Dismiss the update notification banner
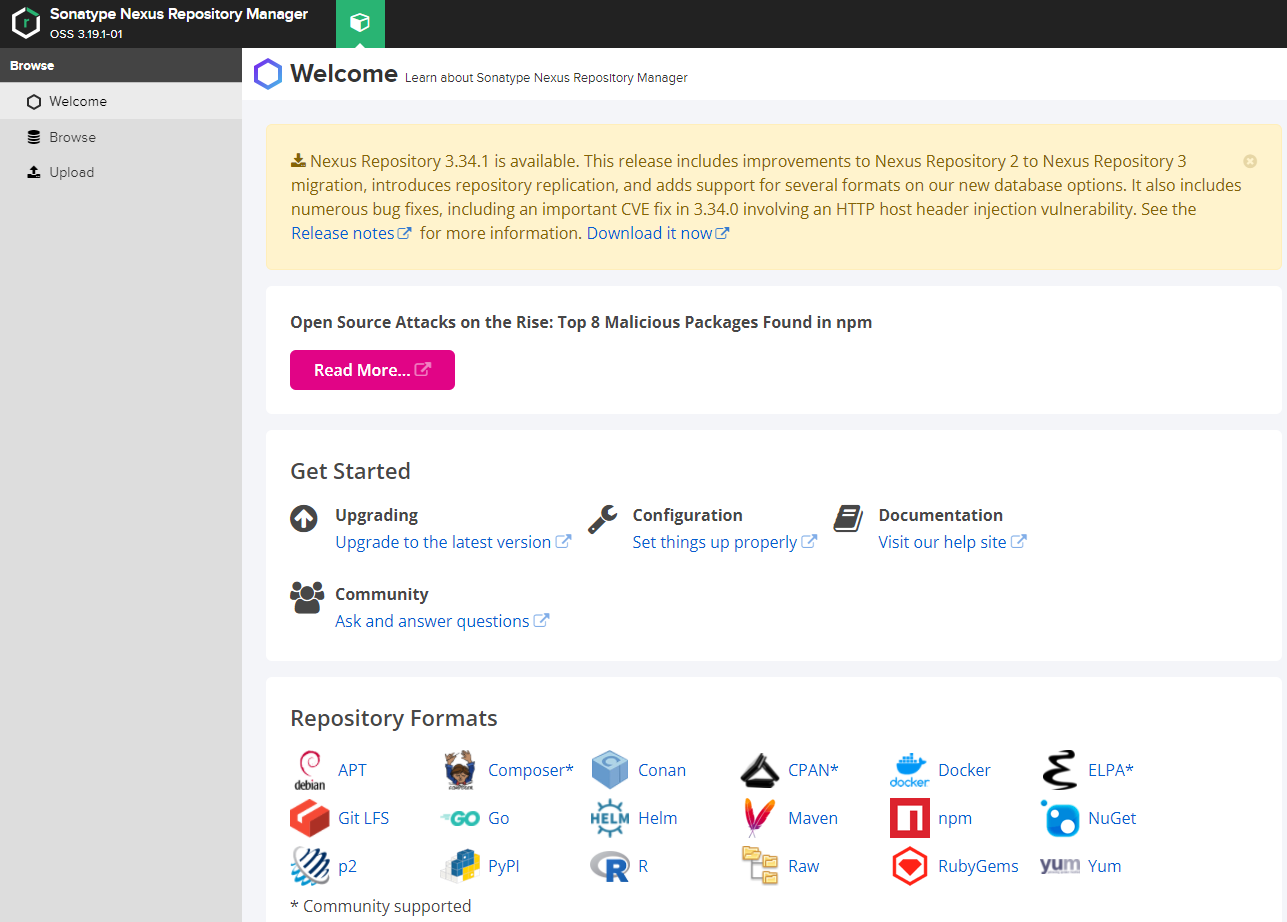 click(x=1250, y=161)
